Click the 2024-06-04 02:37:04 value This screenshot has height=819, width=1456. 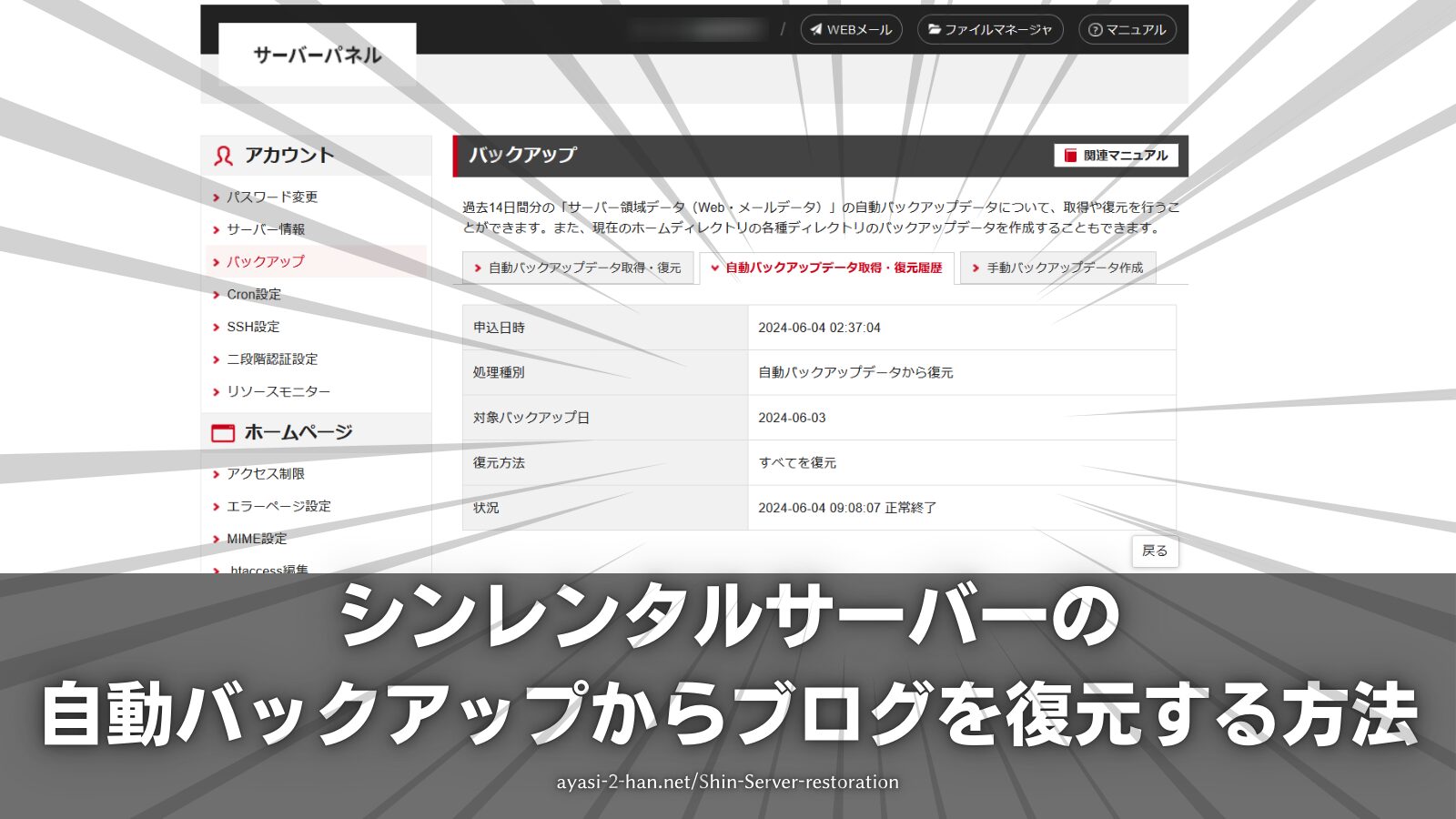click(x=819, y=328)
